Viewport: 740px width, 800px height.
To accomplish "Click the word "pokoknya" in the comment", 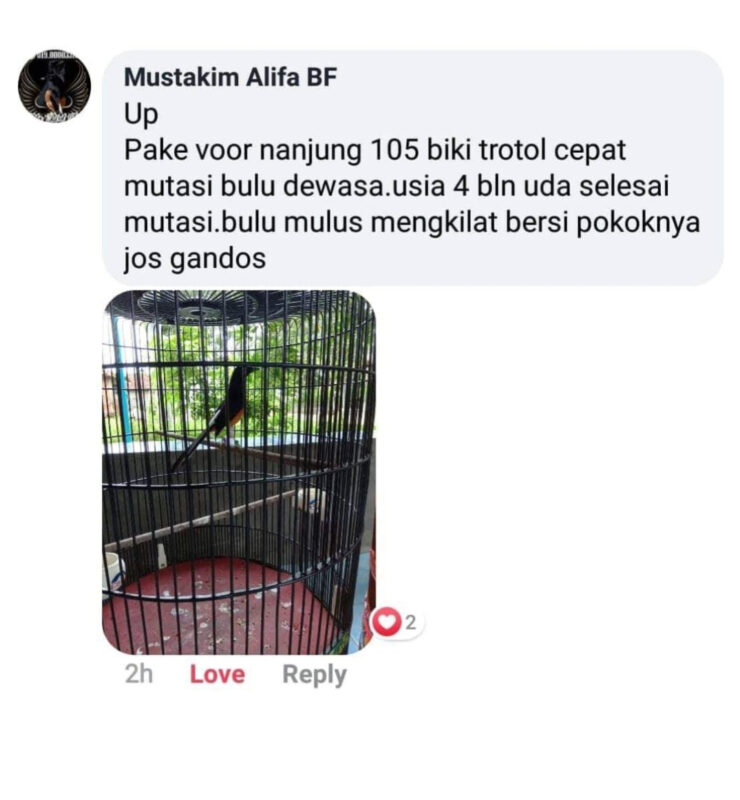I will (638, 223).
